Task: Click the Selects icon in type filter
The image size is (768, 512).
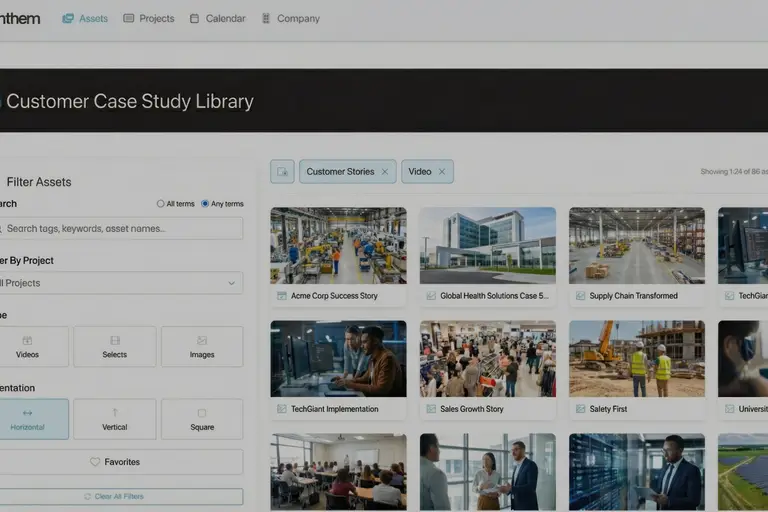Action: 115,341
